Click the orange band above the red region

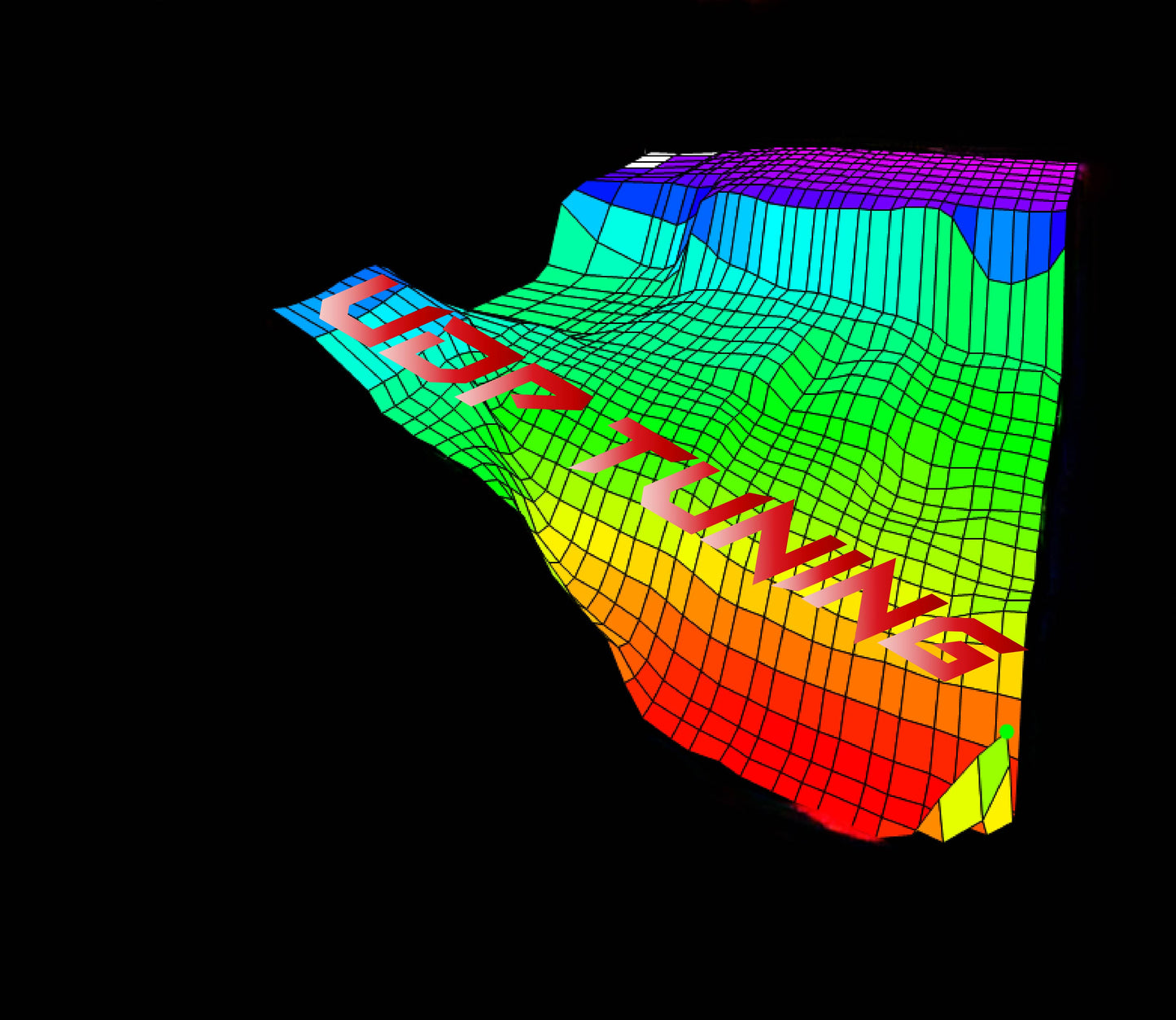(732, 643)
